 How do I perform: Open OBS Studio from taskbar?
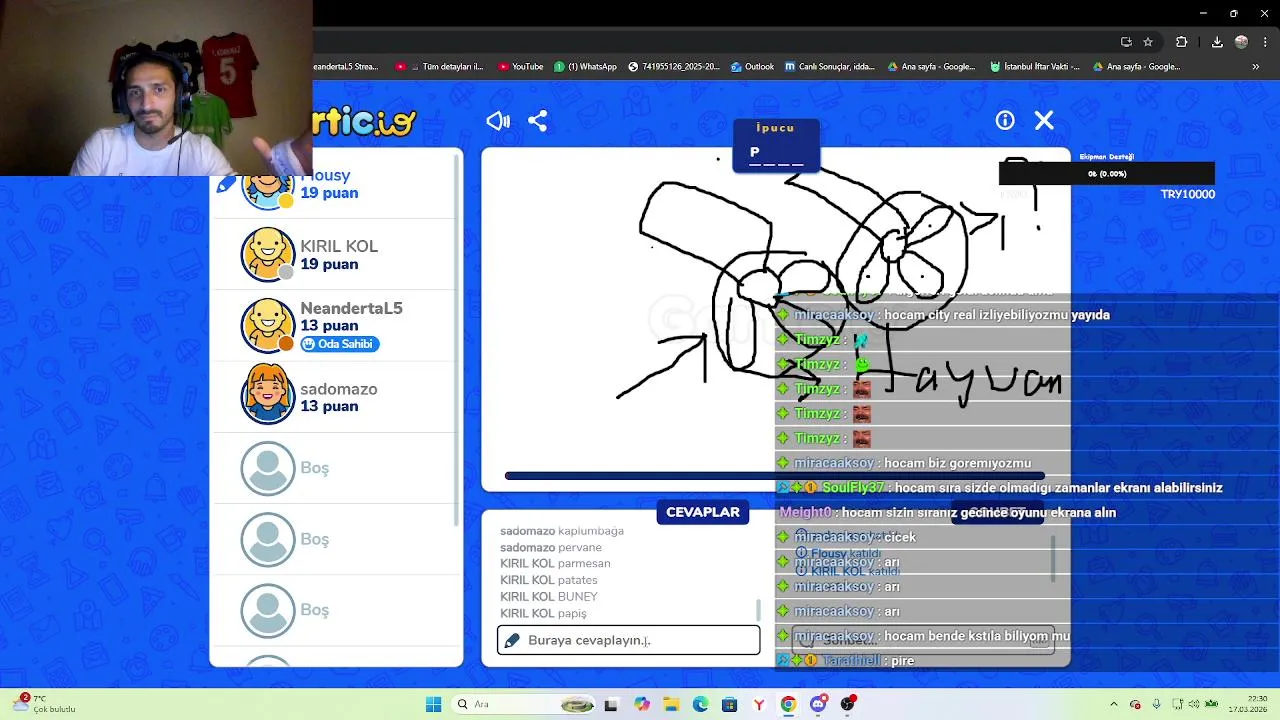pyautogui.click(x=848, y=704)
